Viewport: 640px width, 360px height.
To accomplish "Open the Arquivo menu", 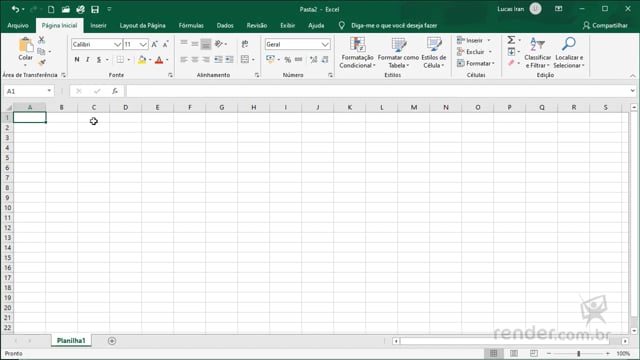I will (x=18, y=25).
